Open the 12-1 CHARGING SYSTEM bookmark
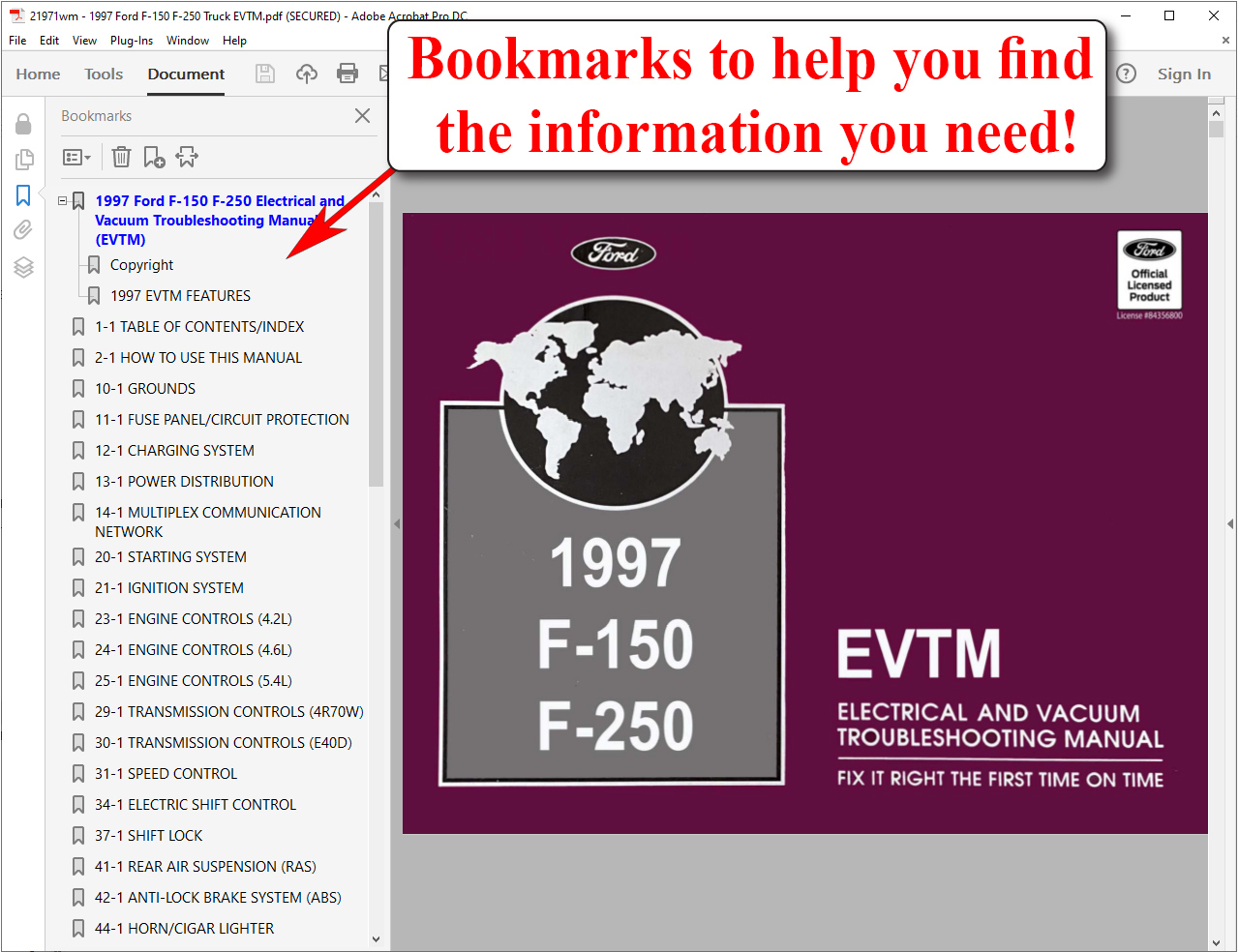The width and height of the screenshot is (1239, 952). pyautogui.click(x=174, y=451)
